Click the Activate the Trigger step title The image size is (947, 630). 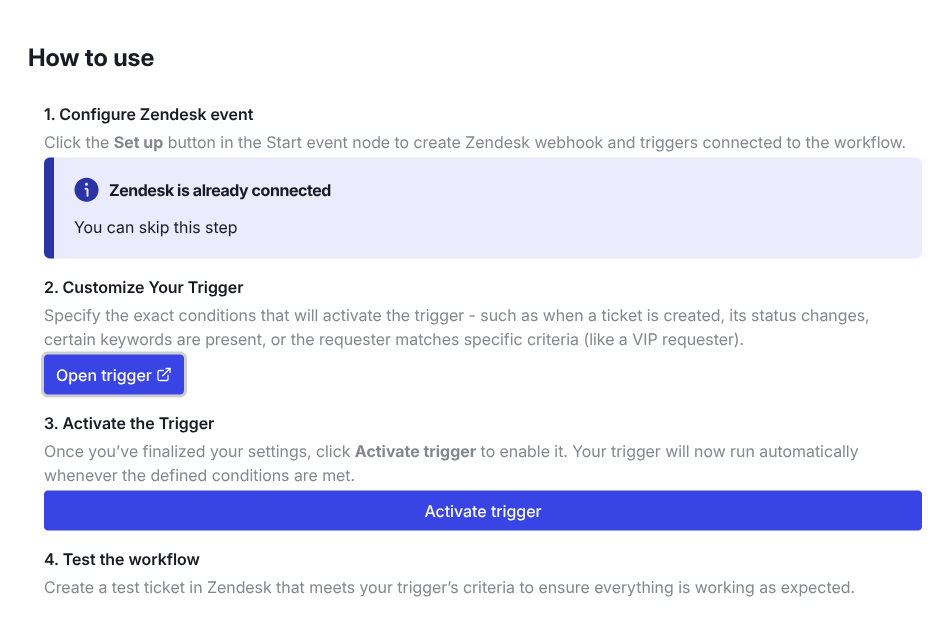pyautogui.click(x=128, y=423)
